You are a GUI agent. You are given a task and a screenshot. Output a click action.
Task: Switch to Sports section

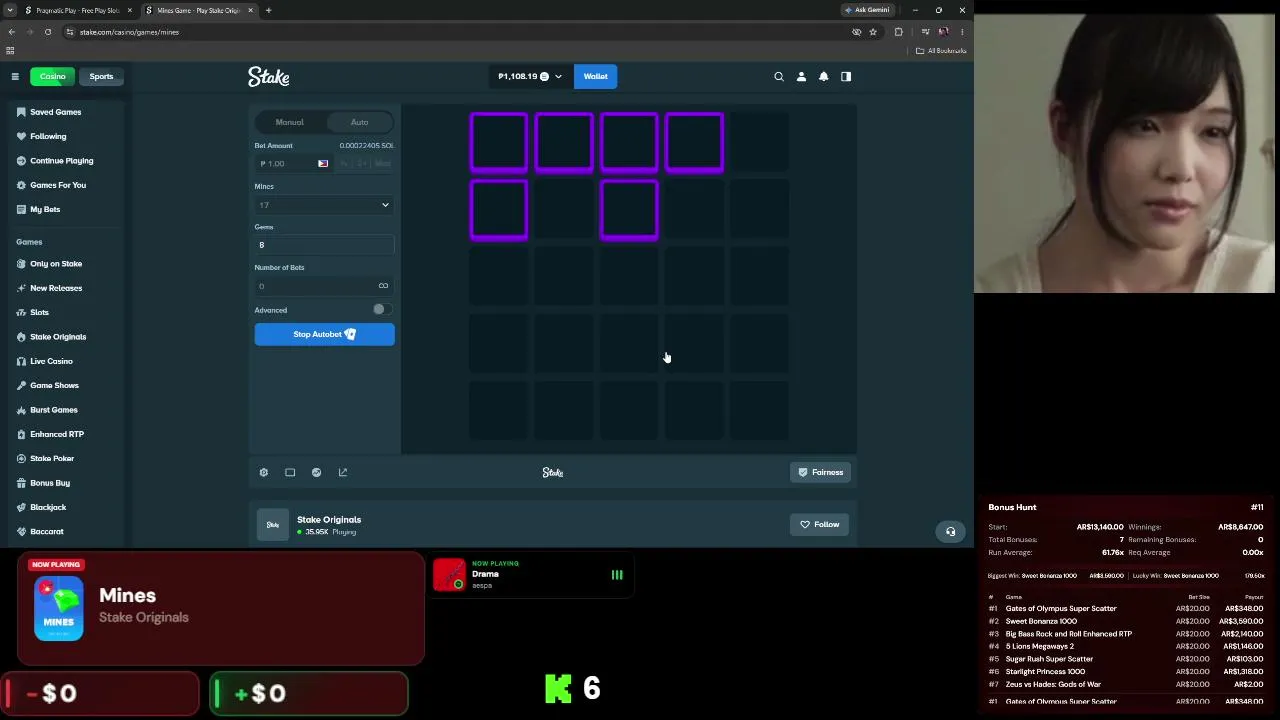(101, 76)
